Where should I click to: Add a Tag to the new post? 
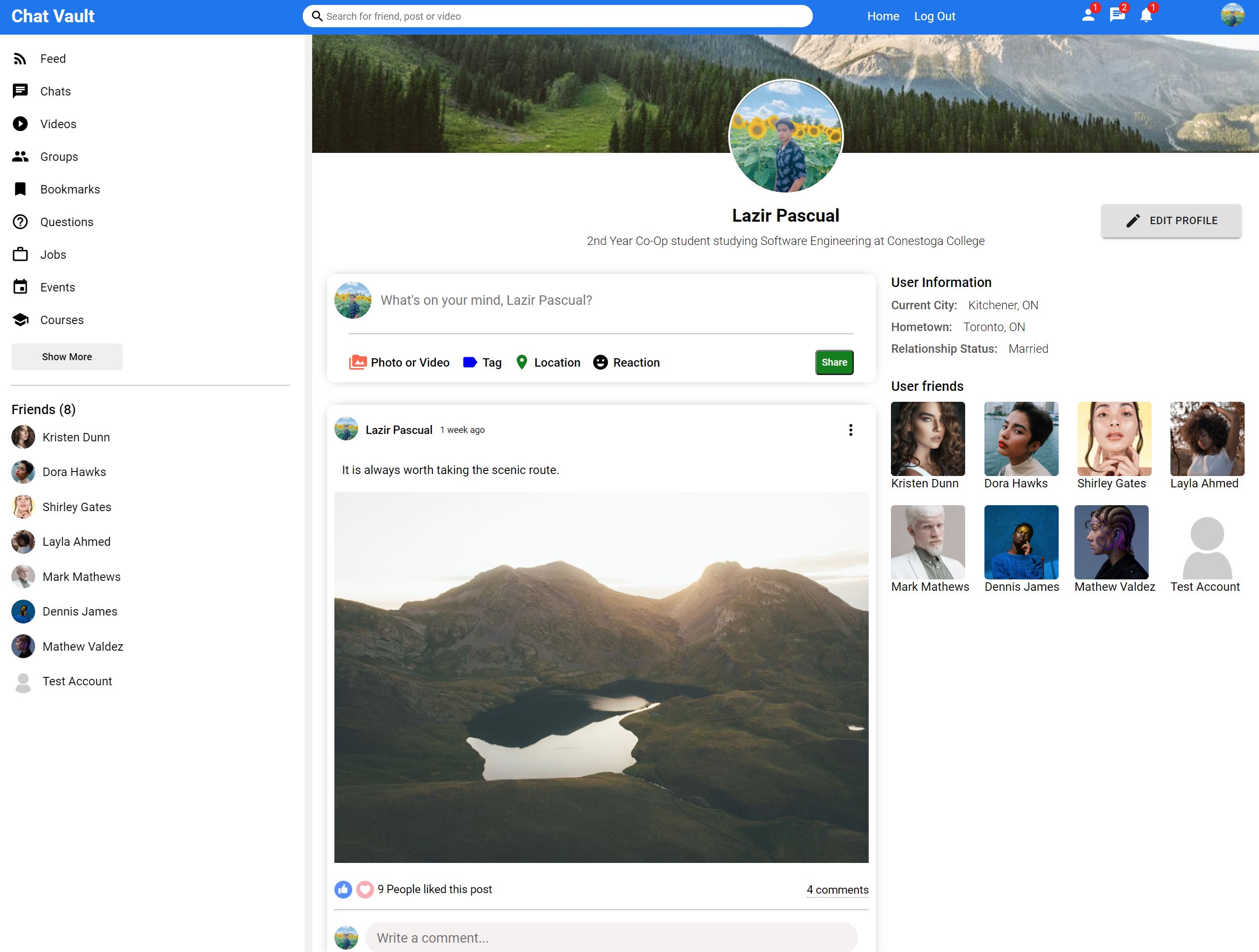tap(482, 362)
